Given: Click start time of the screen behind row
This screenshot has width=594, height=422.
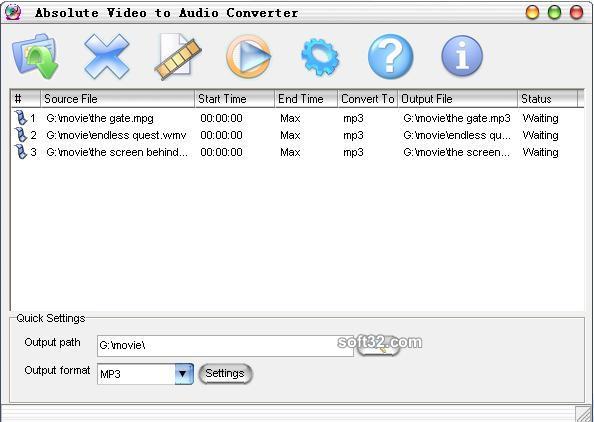Looking at the screenshot, I should point(221,152).
